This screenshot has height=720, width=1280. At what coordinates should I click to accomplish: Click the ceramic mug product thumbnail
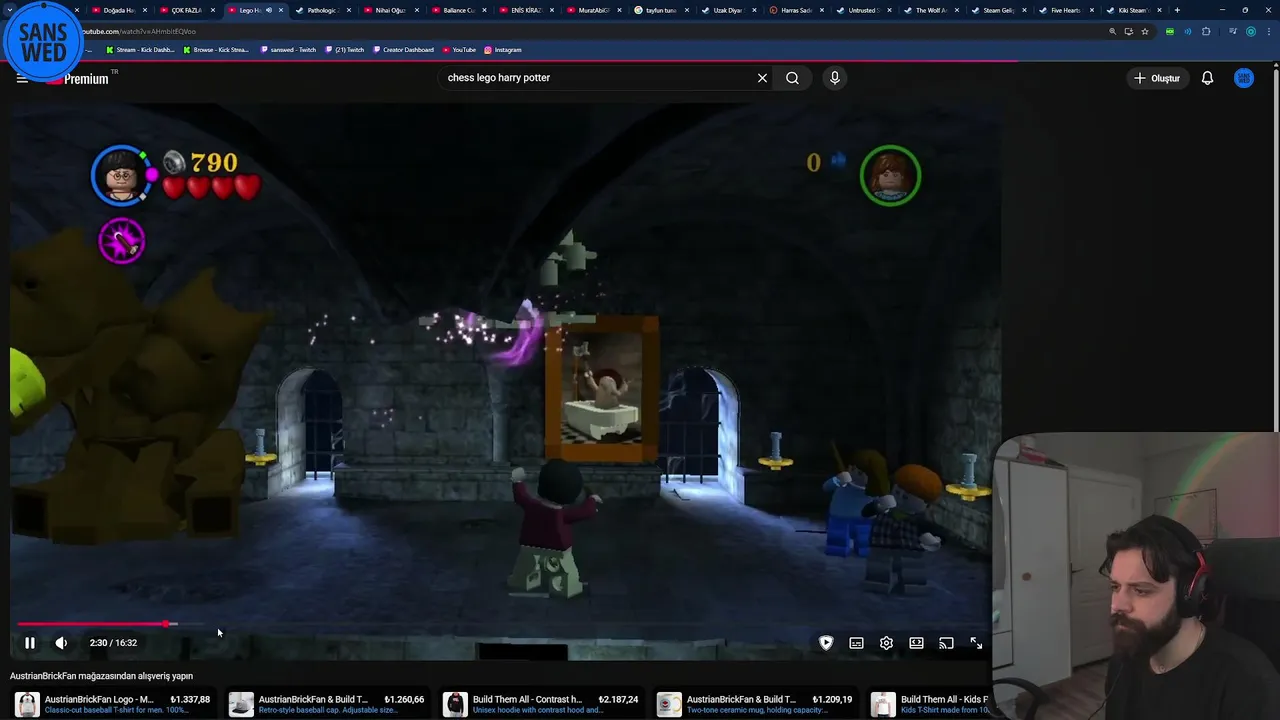pos(669,704)
